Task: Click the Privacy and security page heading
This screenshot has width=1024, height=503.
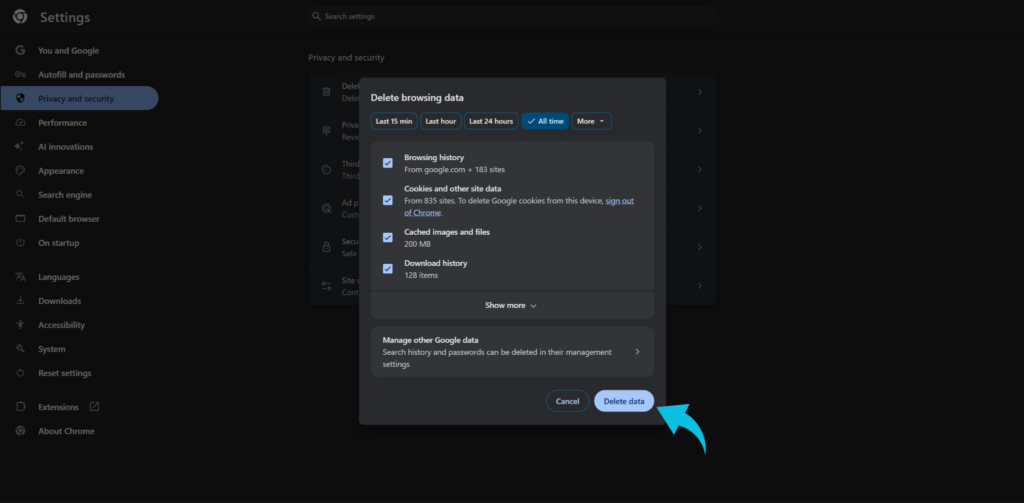Action: (x=346, y=57)
